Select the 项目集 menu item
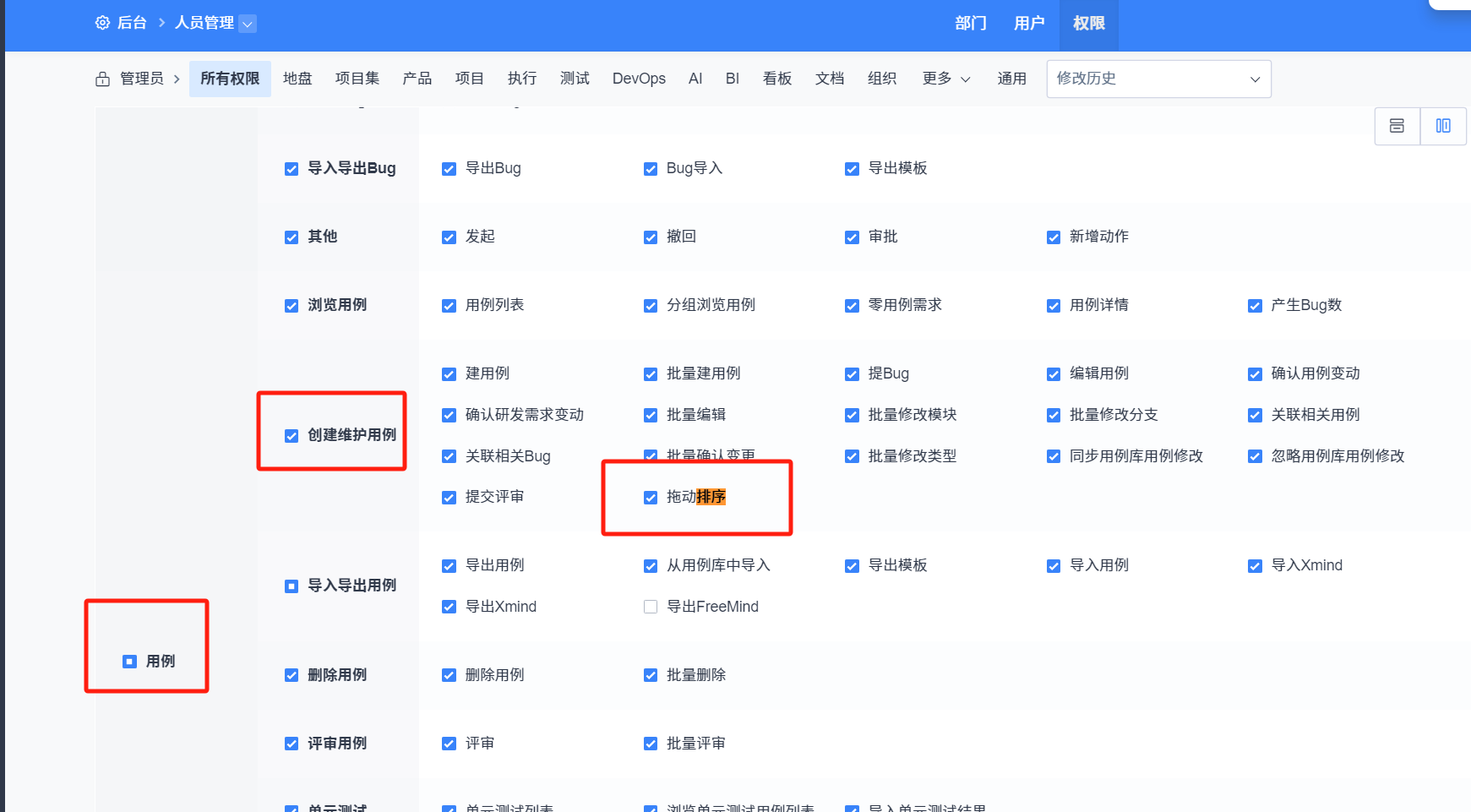 (x=357, y=79)
